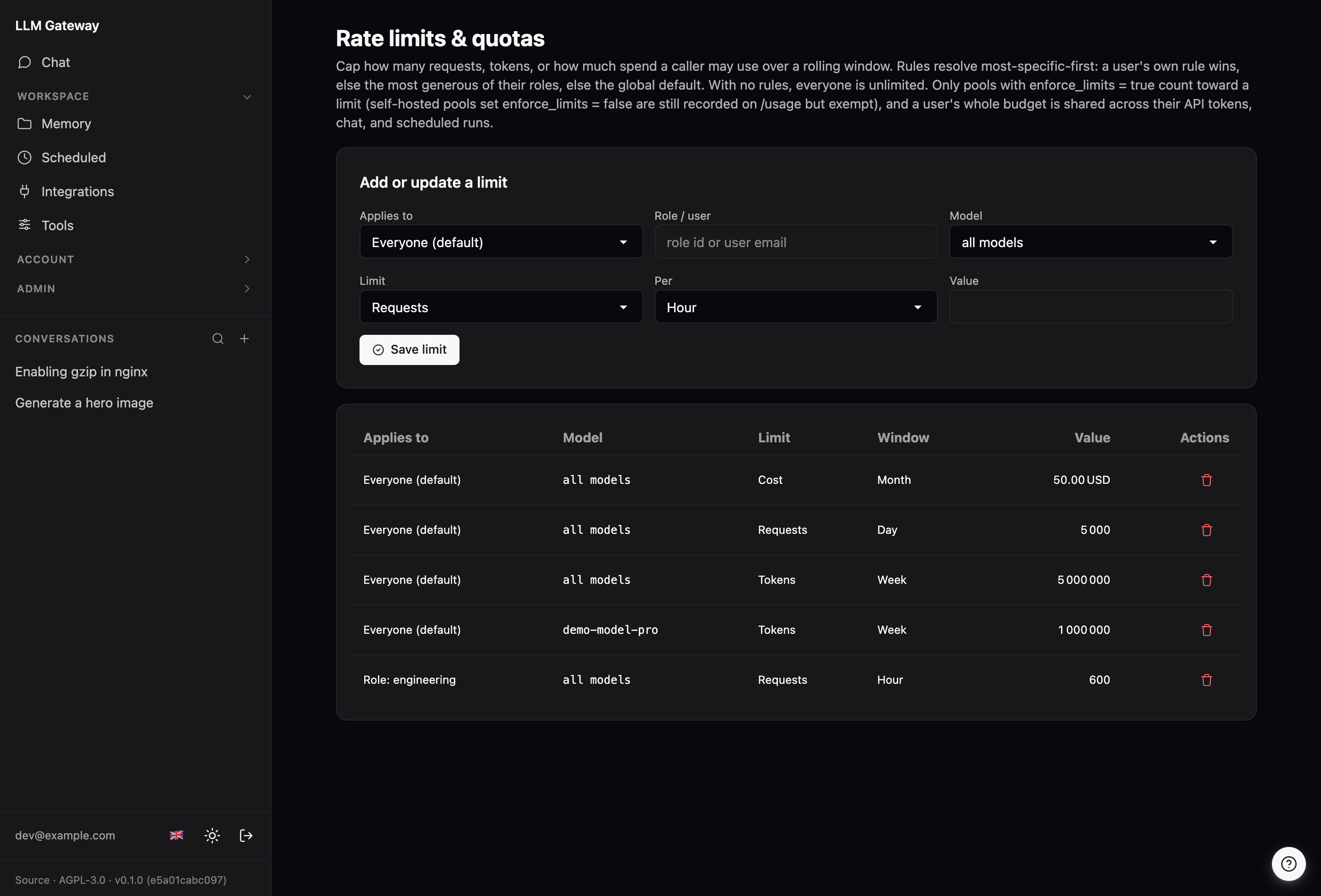Open the Enabling gzip in nginx conversation

click(81, 372)
